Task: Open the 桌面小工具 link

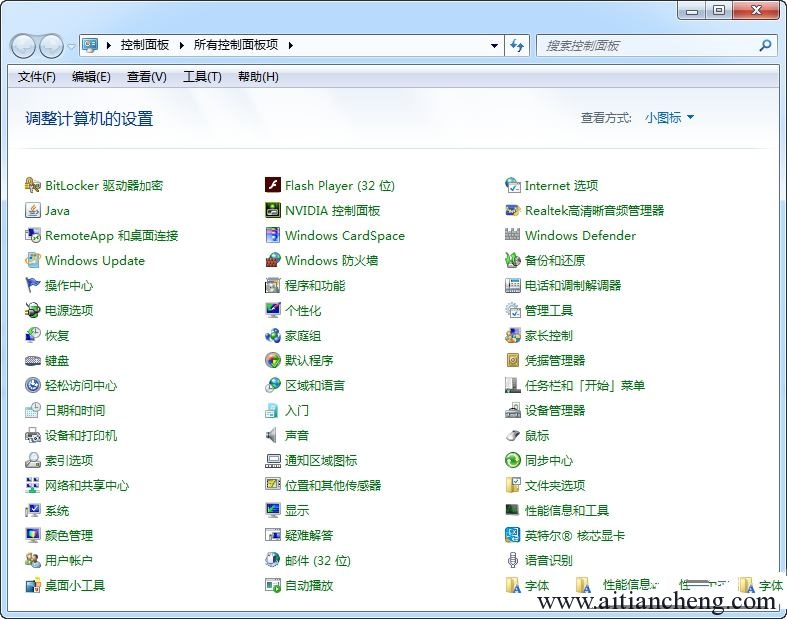Action: (75, 585)
